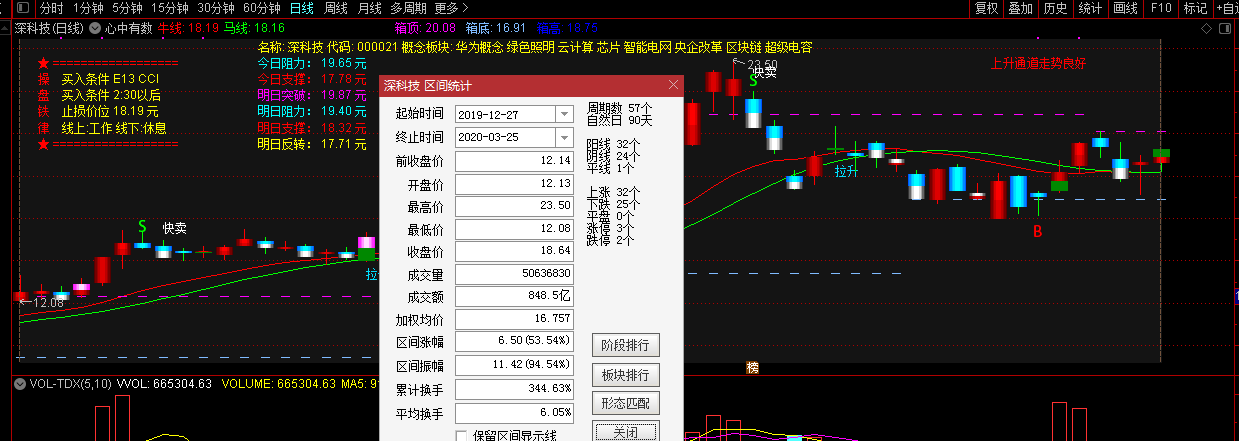Click the 标记 mark button
Image resolution: width=1239 pixels, height=441 pixels.
1195,8
